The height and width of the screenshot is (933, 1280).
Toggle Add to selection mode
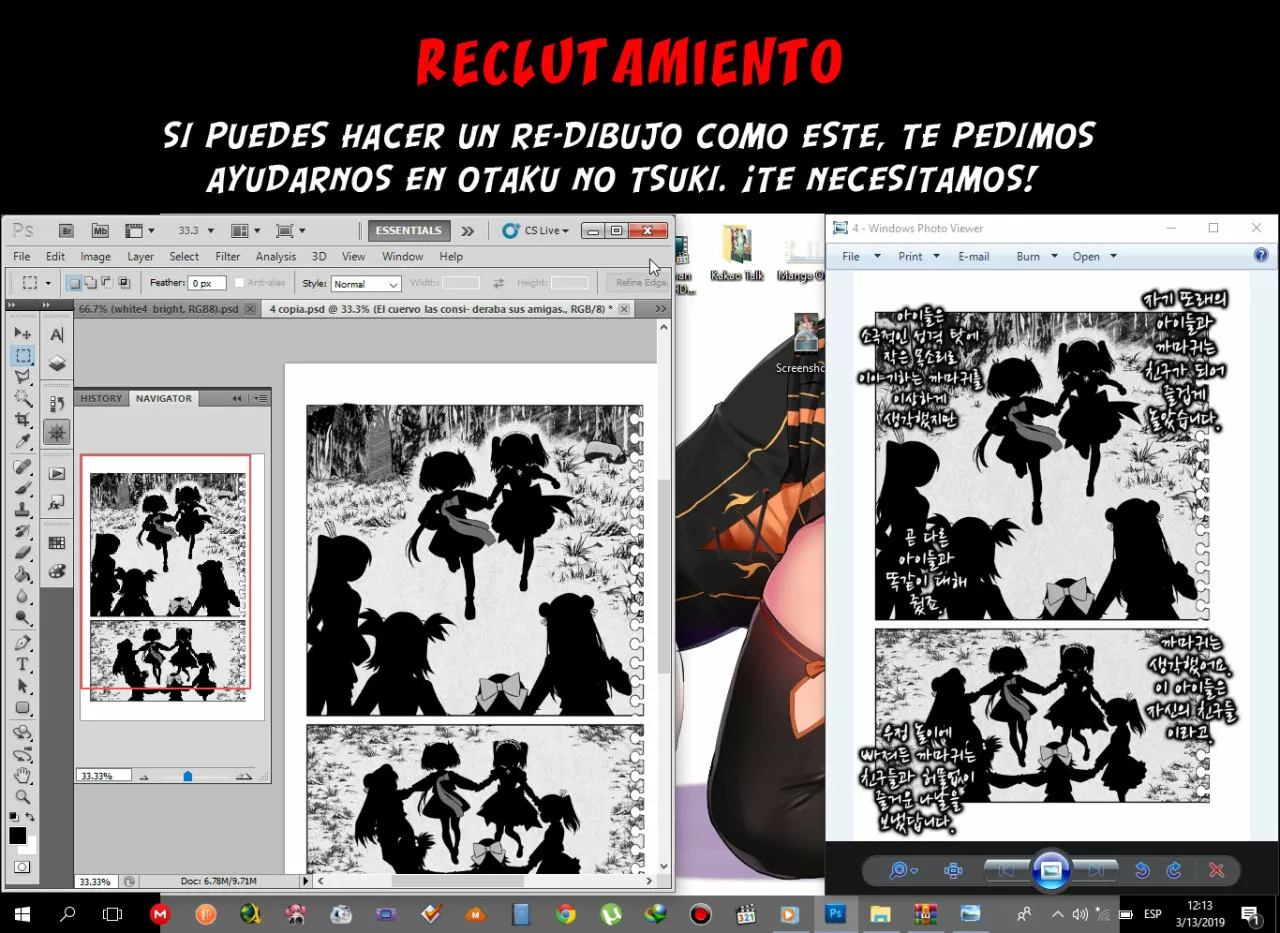pyautogui.click(x=91, y=282)
